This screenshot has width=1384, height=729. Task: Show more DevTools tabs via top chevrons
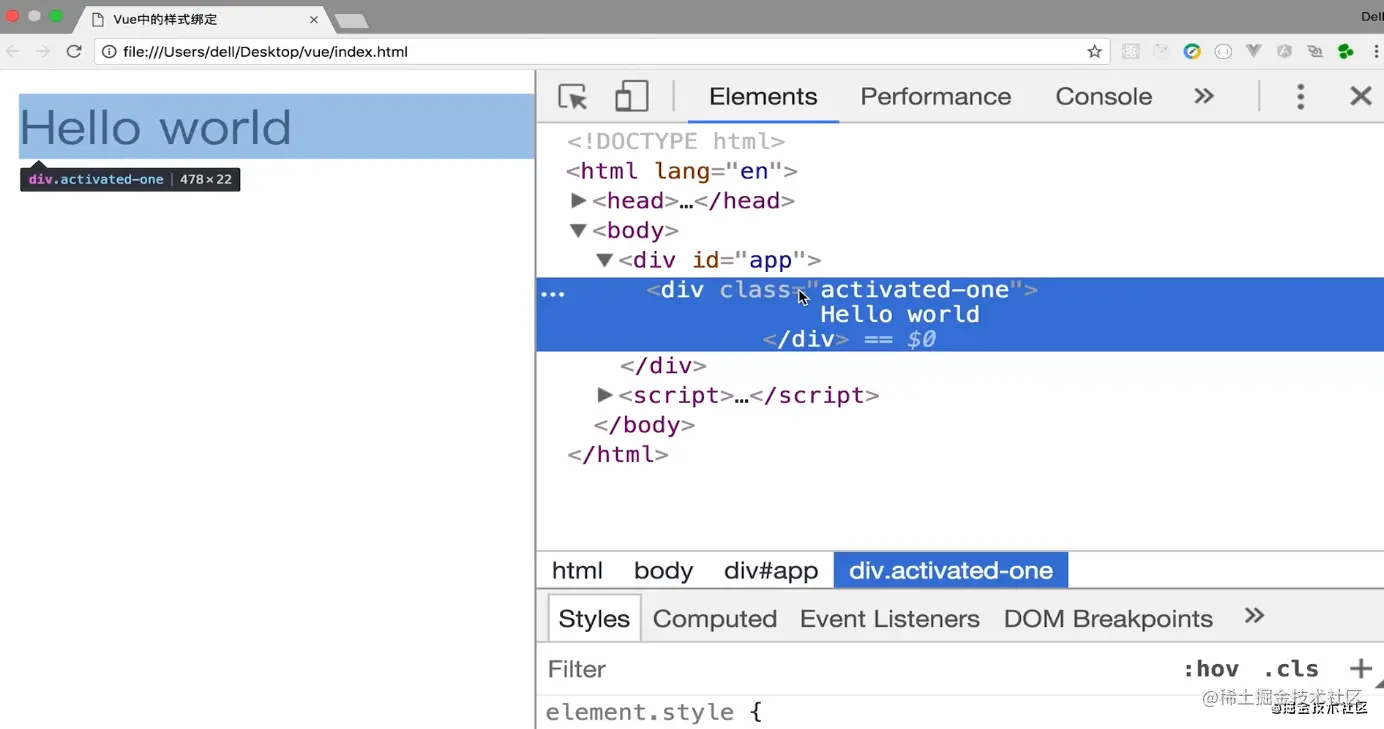(x=1204, y=96)
